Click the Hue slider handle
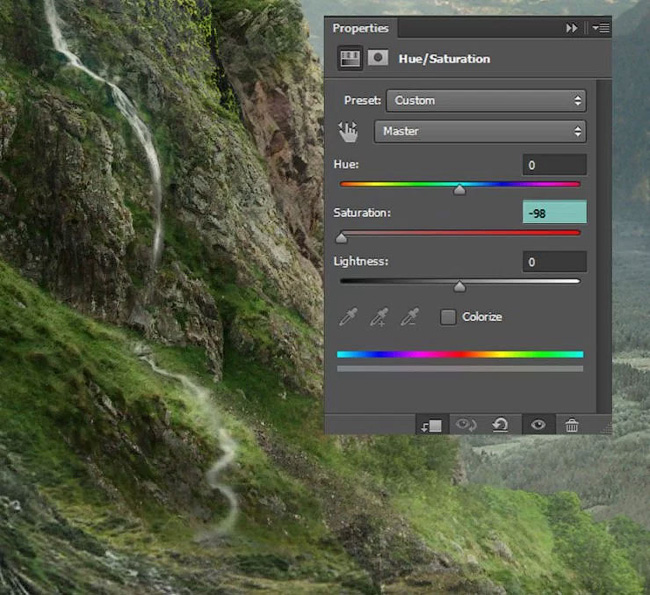 (x=459, y=190)
